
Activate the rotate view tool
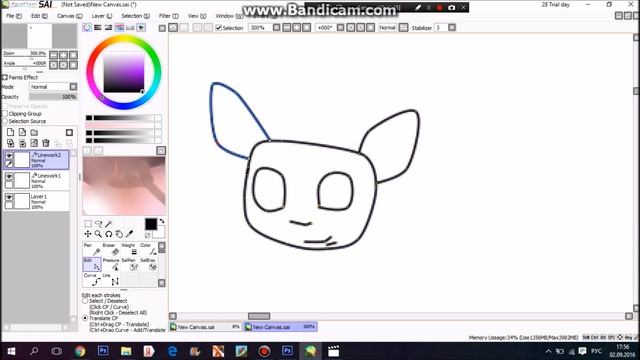coord(109,234)
